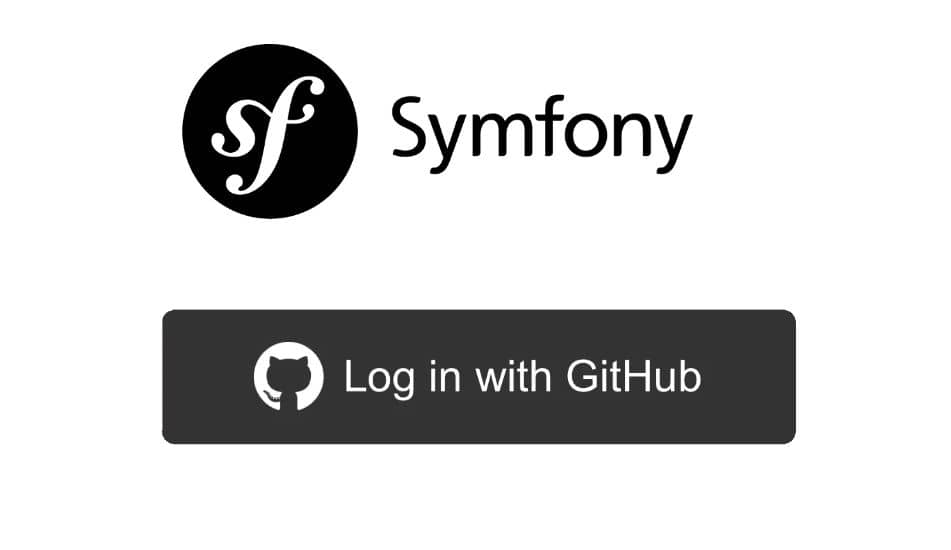Click the word "with" in the login button
This screenshot has width=951, height=550.
coord(513,376)
